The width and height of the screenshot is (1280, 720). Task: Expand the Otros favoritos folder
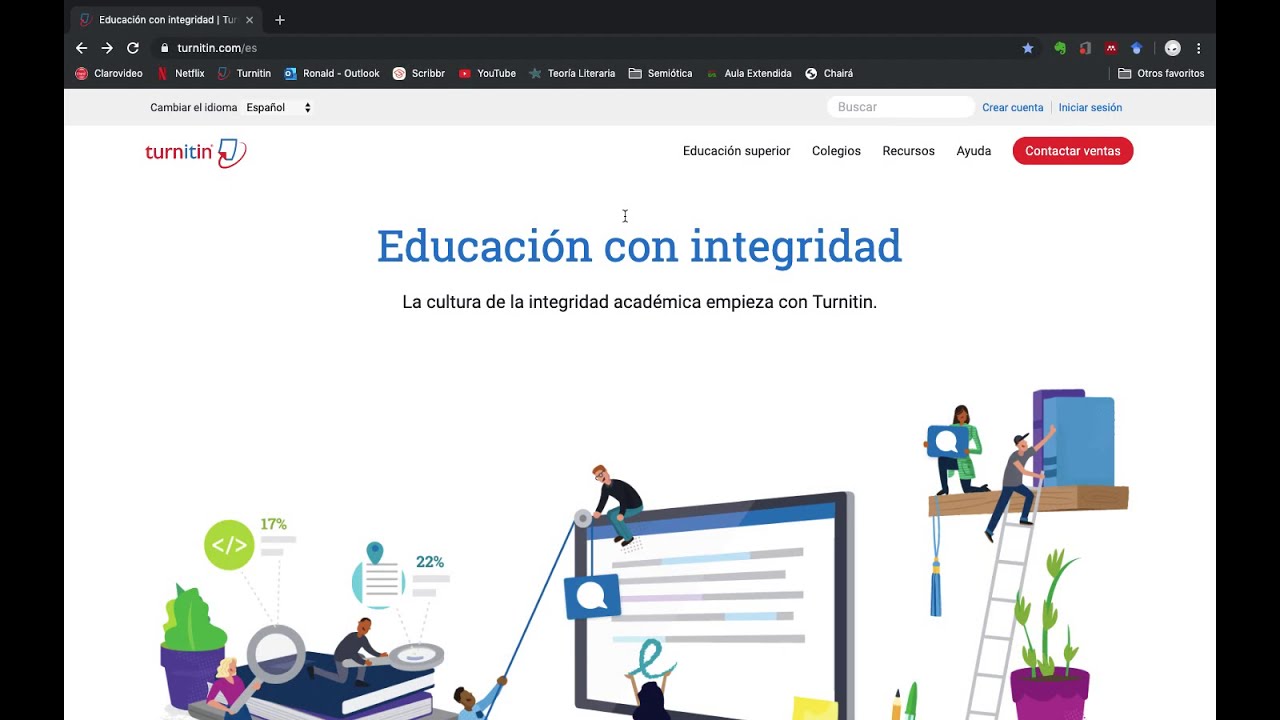[x=1161, y=73]
